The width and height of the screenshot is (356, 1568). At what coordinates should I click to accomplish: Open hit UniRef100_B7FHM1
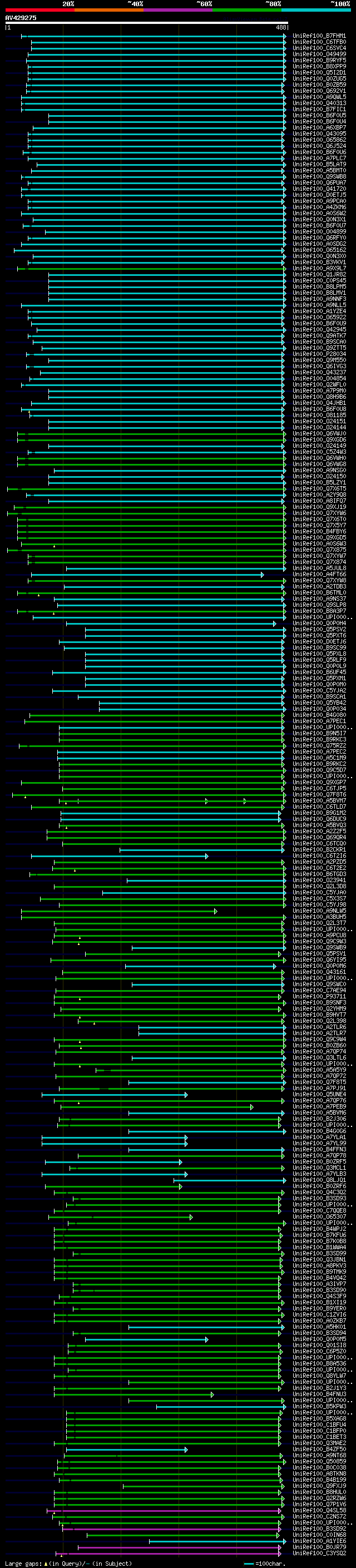tap(319, 36)
